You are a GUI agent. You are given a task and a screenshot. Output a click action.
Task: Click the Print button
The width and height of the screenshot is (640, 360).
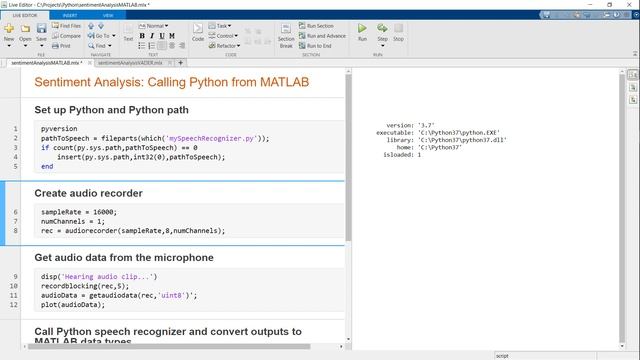(61, 46)
